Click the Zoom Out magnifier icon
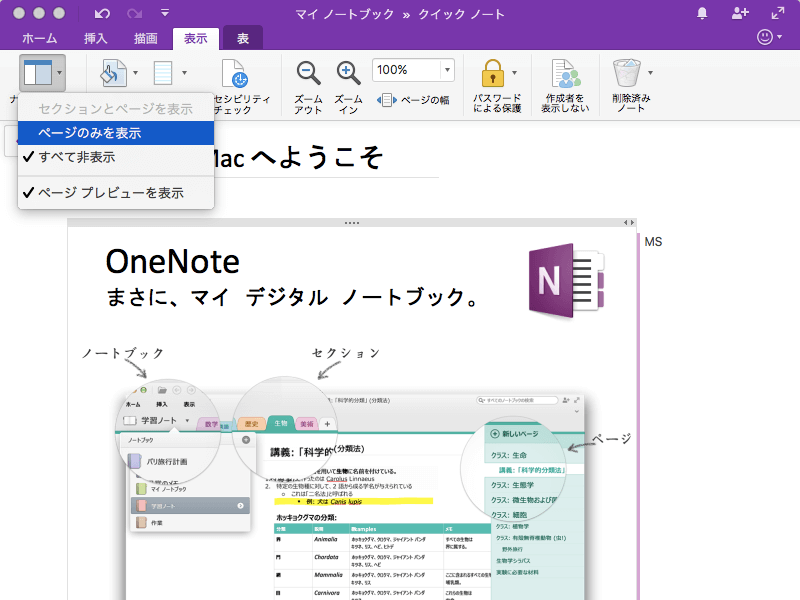Image resolution: width=800 pixels, height=600 pixels. coord(308,73)
